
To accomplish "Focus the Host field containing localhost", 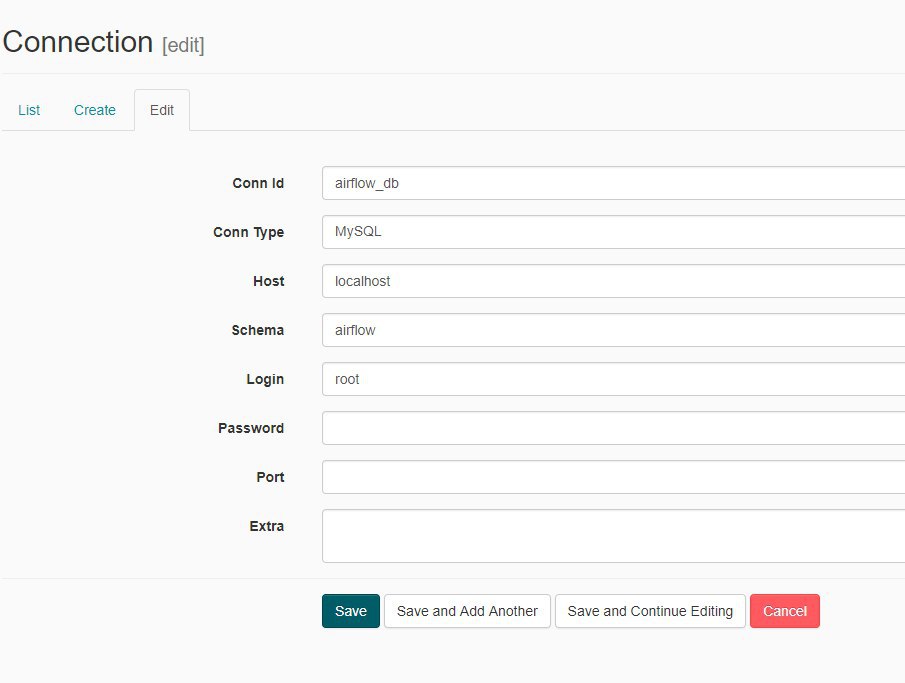I will click(614, 281).
